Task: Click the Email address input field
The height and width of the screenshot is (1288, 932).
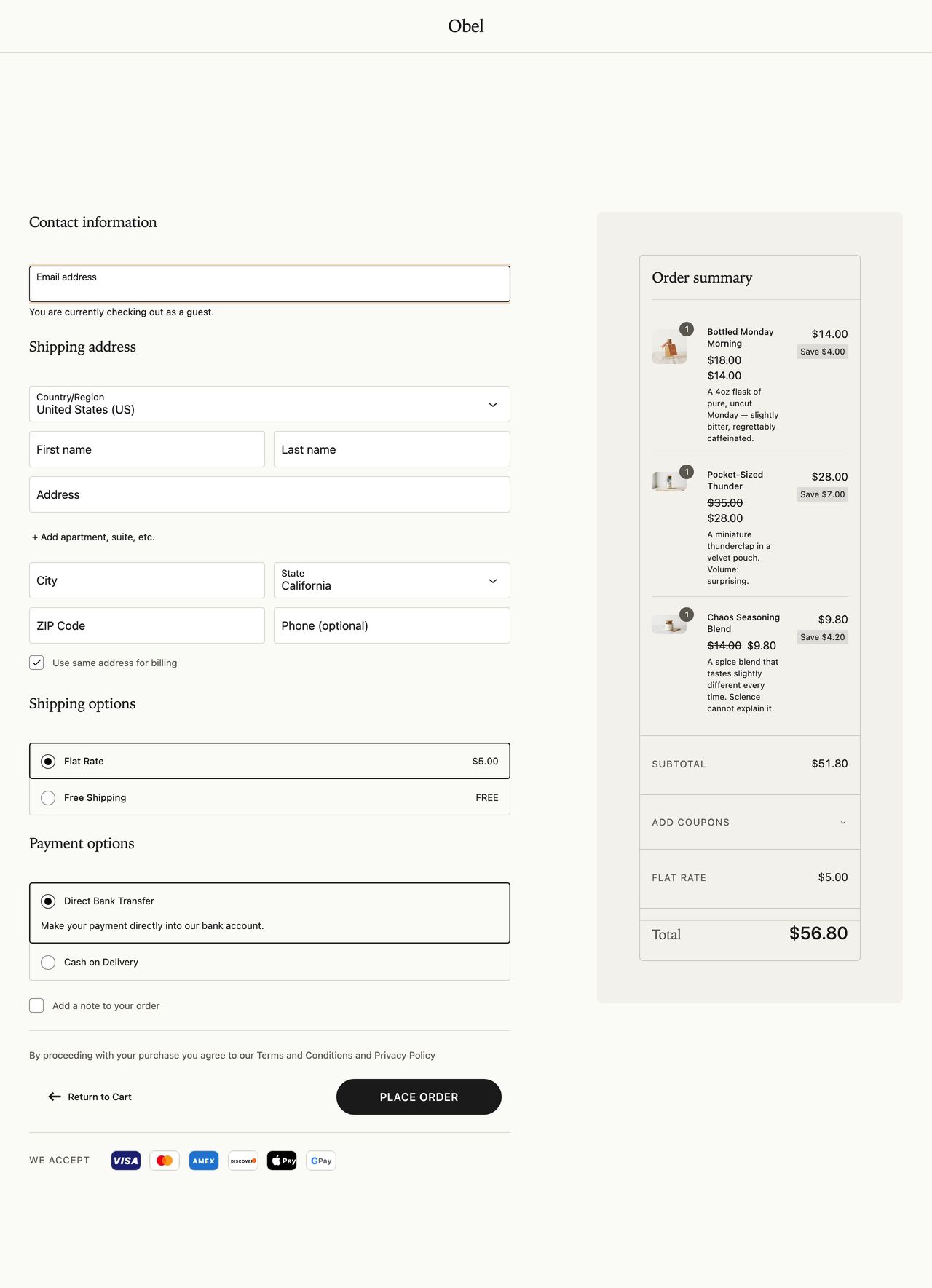Action: [x=269, y=284]
